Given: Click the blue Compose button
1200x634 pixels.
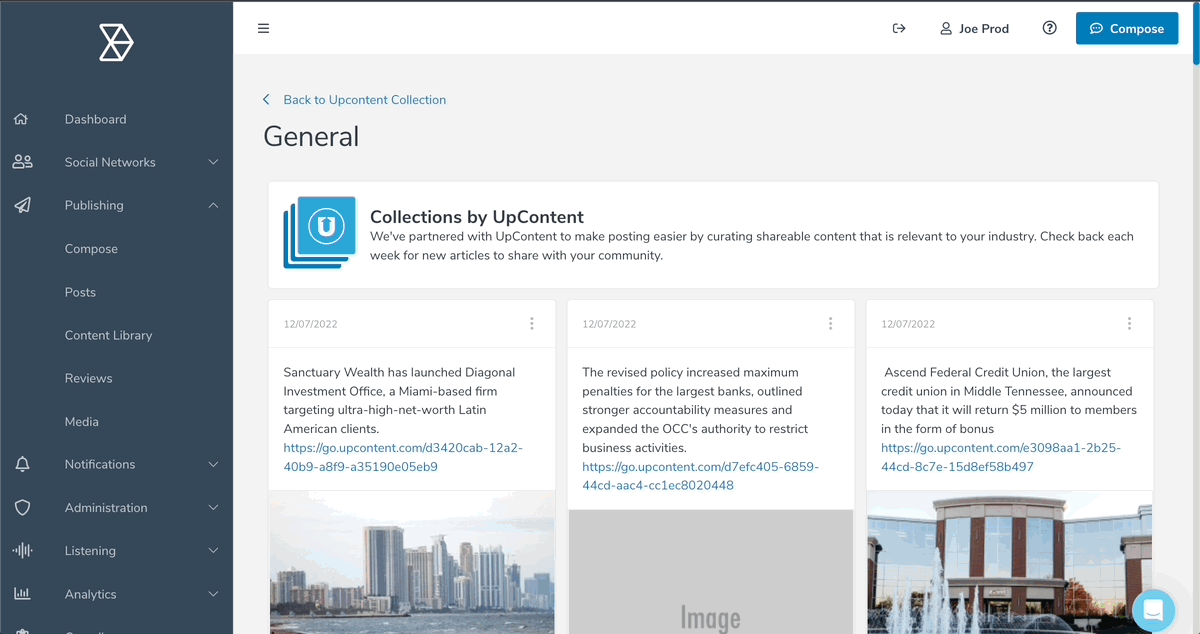Looking at the screenshot, I should [x=1127, y=28].
